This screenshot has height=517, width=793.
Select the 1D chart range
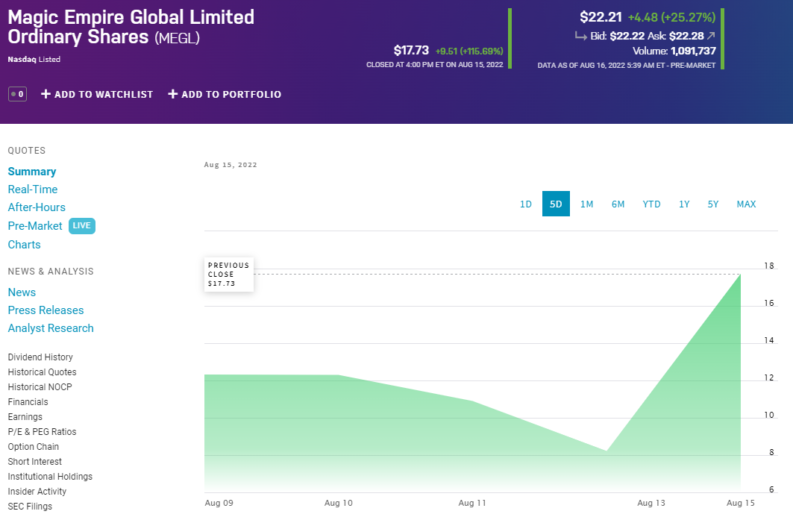(x=526, y=204)
